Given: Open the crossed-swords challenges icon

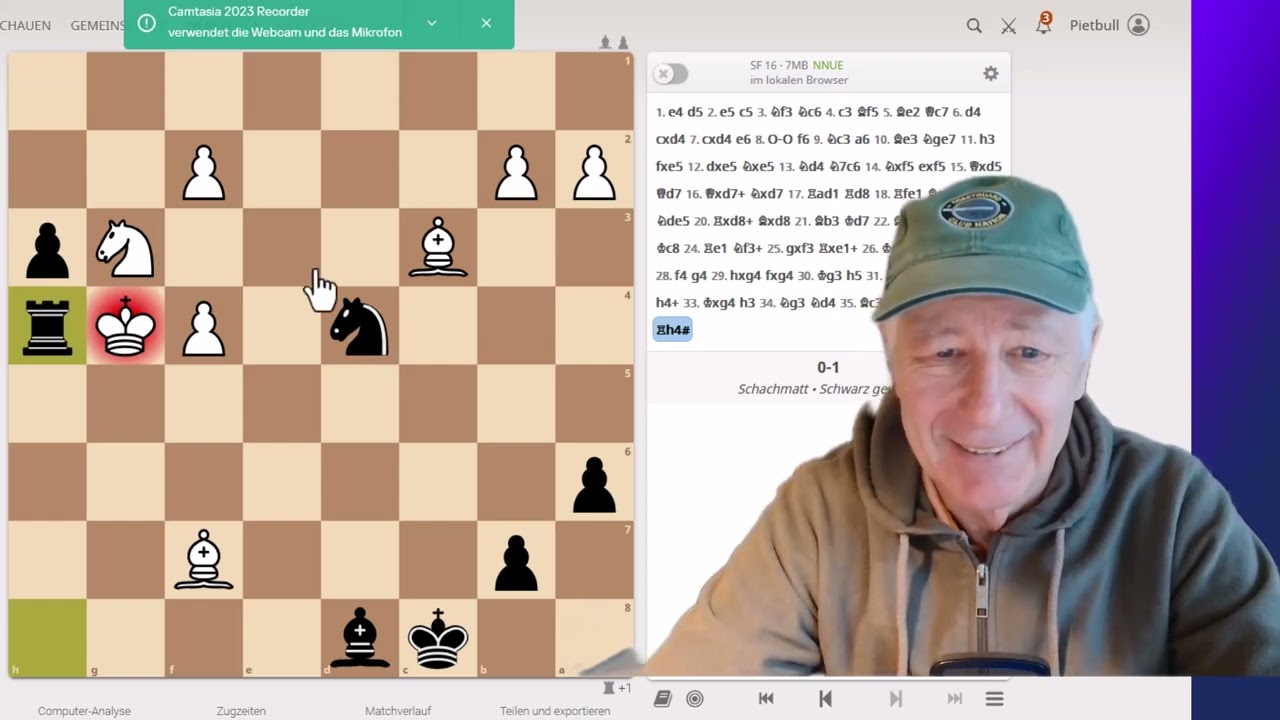Looking at the screenshot, I should click(x=1008, y=26).
